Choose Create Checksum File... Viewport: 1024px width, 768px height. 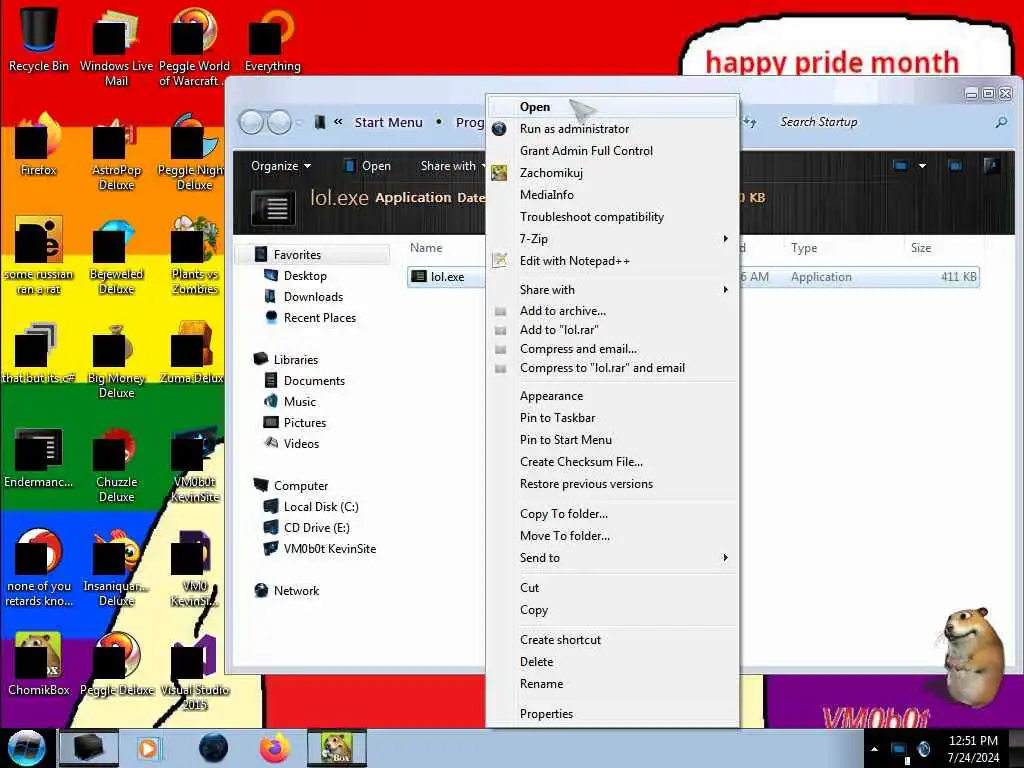(613, 462)
